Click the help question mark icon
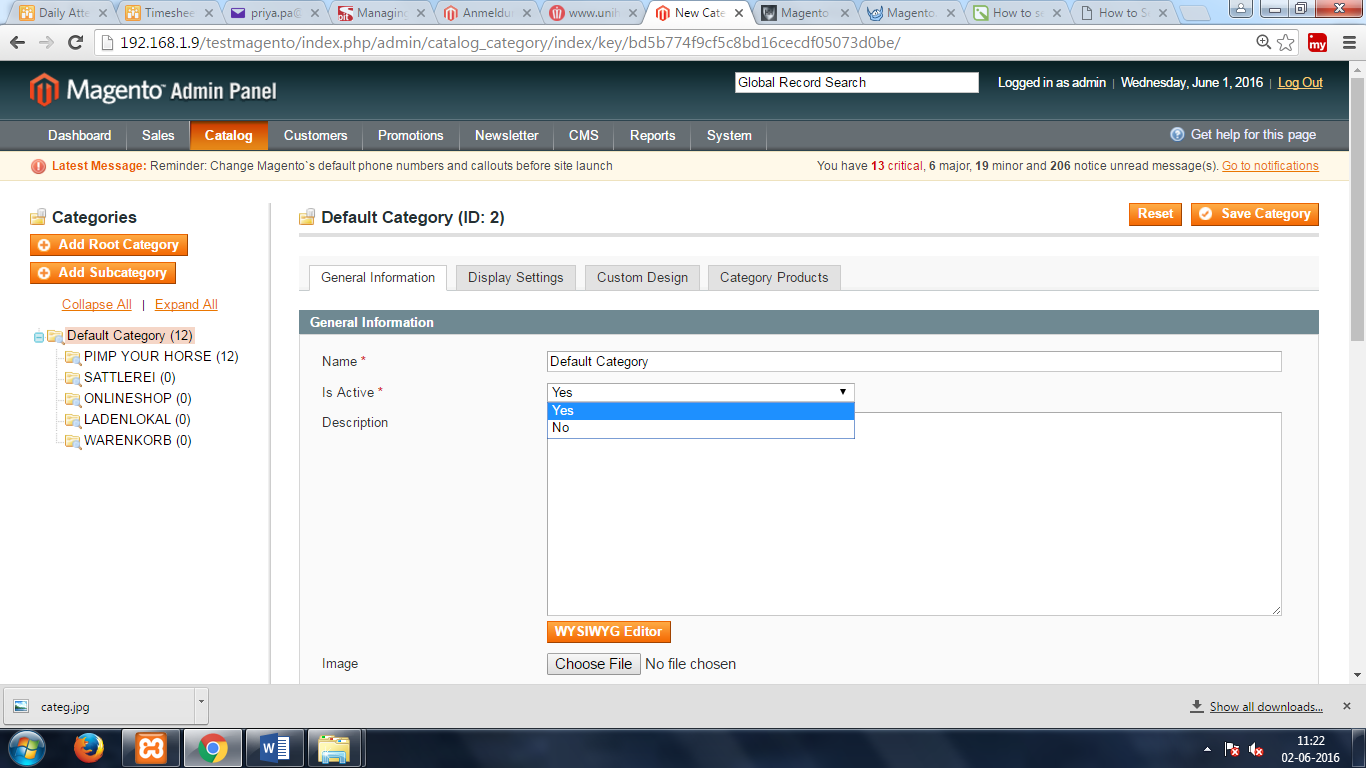The width and height of the screenshot is (1366, 768). [x=1177, y=134]
